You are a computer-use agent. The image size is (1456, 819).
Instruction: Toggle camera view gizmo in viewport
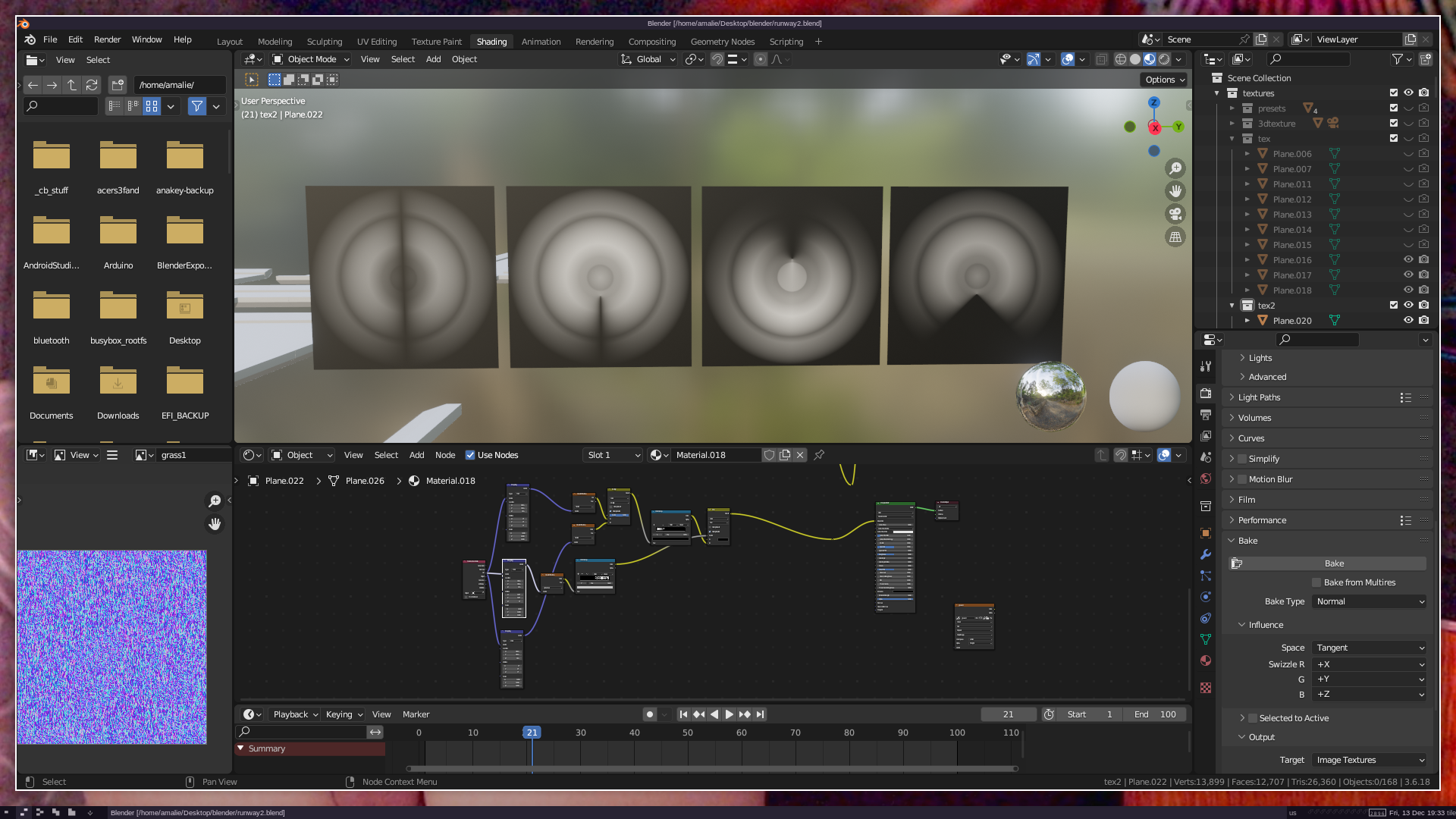[x=1175, y=214]
